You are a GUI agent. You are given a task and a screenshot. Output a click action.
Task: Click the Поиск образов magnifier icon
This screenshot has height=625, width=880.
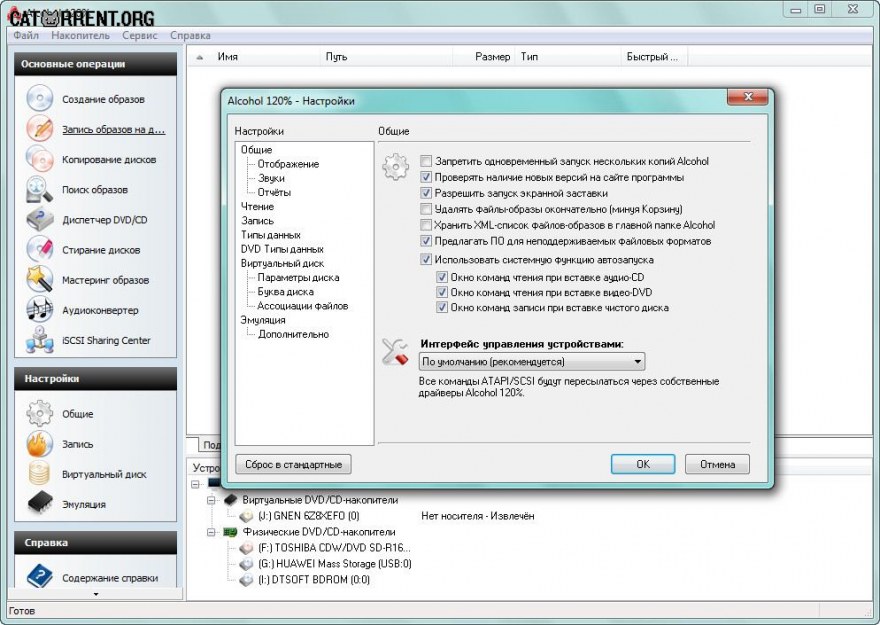39,189
